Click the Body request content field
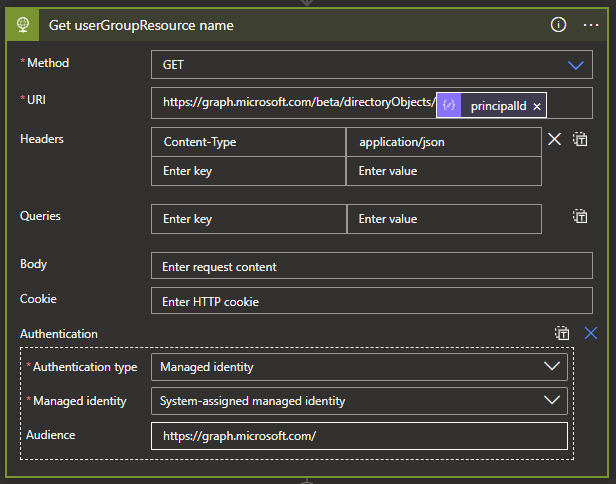The height and width of the screenshot is (484, 616). tap(359, 266)
